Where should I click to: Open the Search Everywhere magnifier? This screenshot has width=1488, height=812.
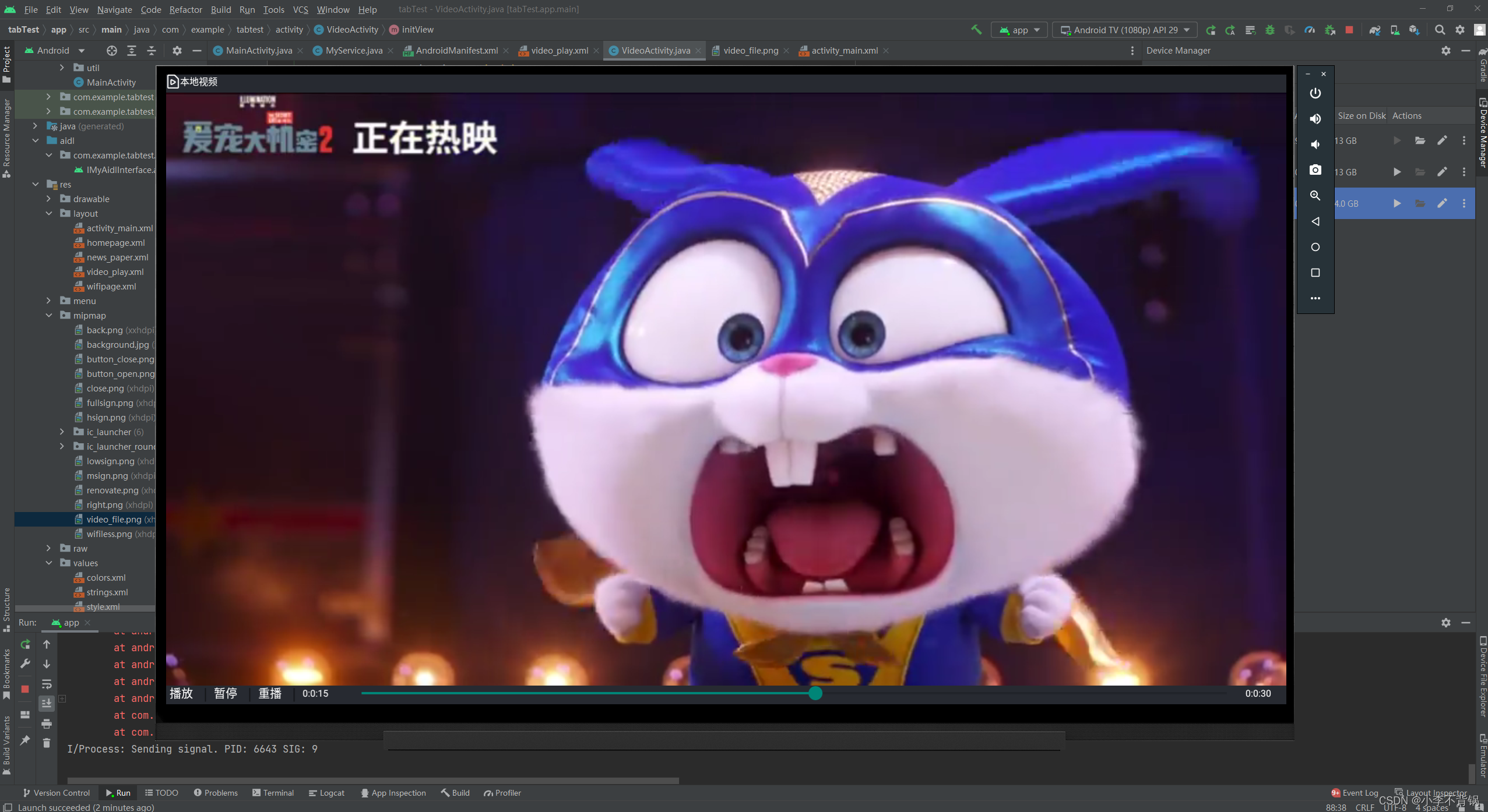point(1440,30)
